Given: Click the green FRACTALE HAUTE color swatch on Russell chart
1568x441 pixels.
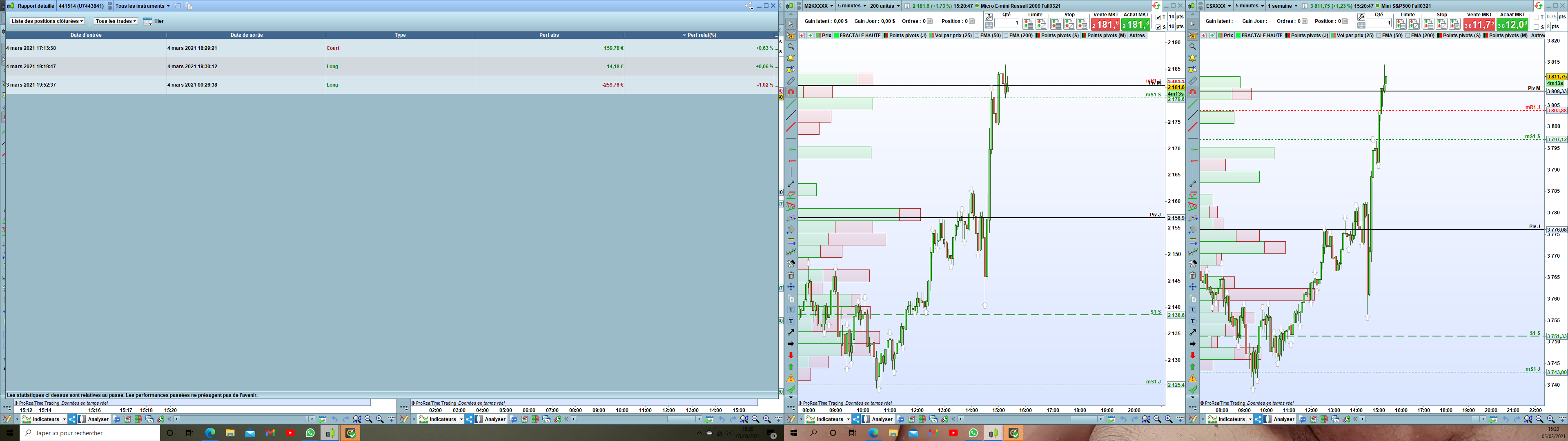Looking at the screenshot, I should (x=836, y=36).
